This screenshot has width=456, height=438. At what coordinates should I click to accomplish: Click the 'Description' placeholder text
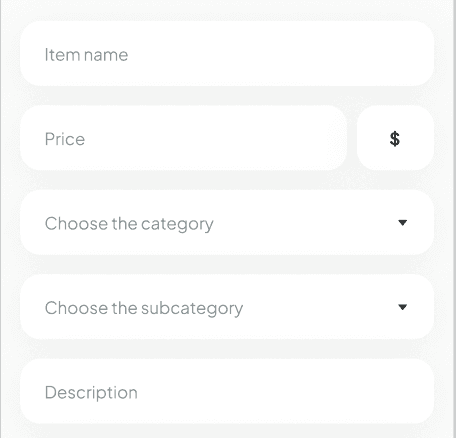tap(91, 393)
